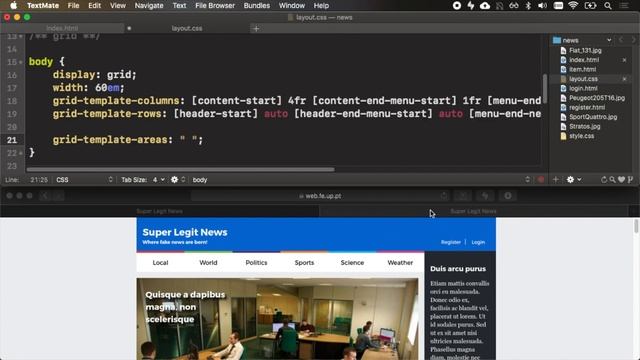Click the plus icon in file browser footer
This screenshot has width=640, height=360.
556,180
